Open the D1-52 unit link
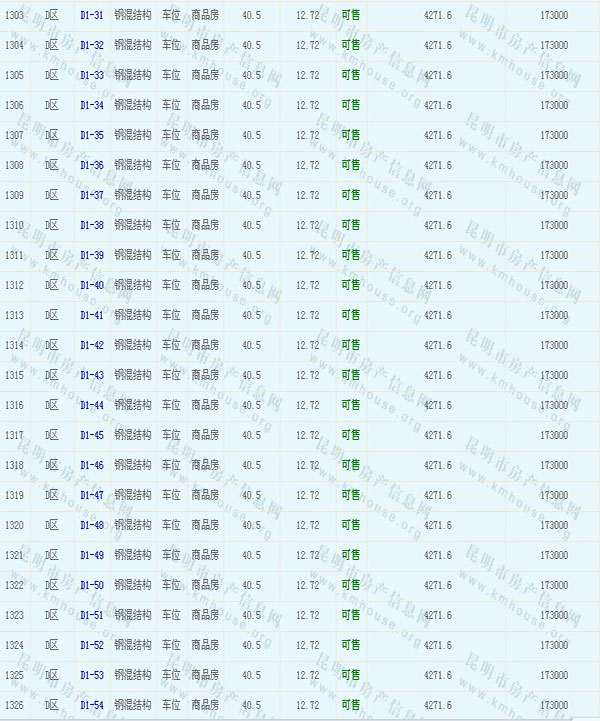The image size is (600, 721). click(92, 645)
